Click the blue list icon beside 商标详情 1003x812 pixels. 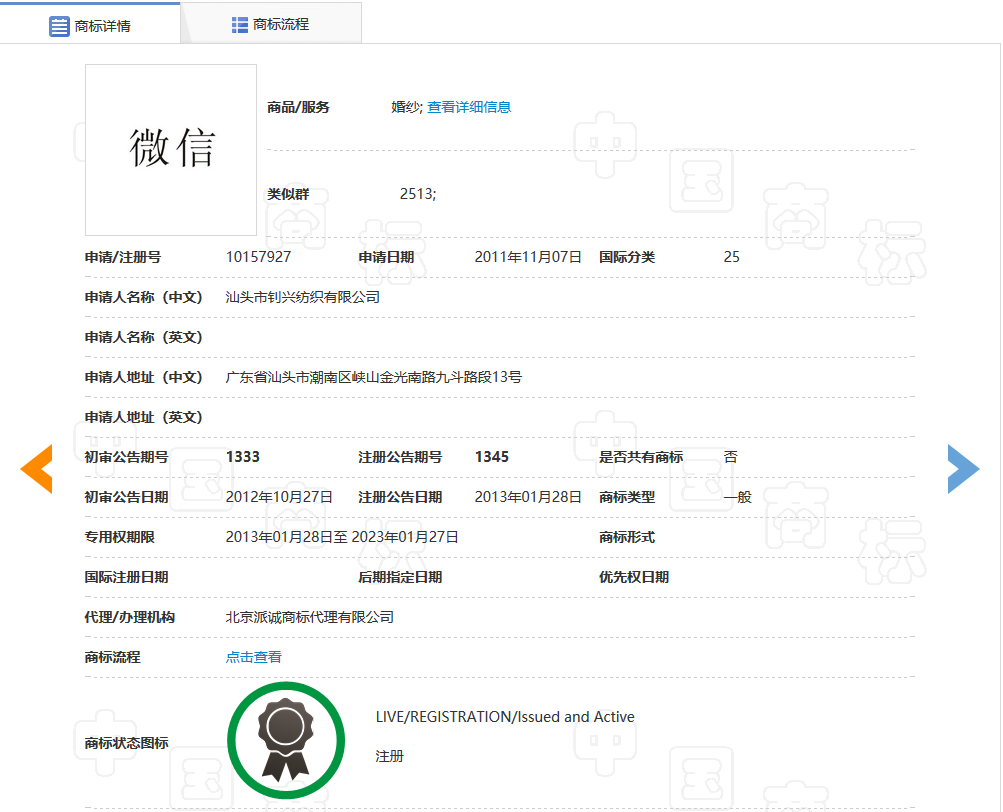point(59,26)
